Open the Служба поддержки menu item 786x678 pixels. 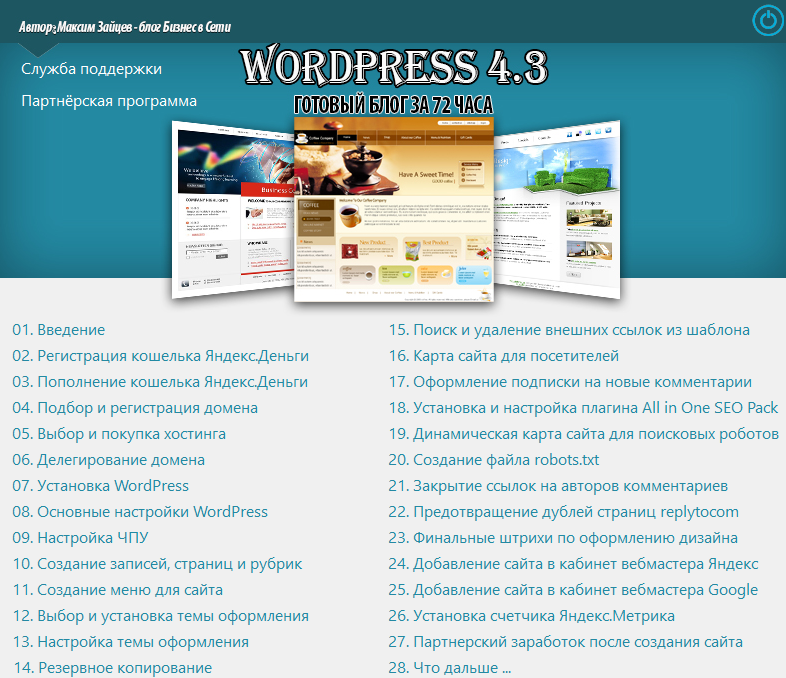91,69
